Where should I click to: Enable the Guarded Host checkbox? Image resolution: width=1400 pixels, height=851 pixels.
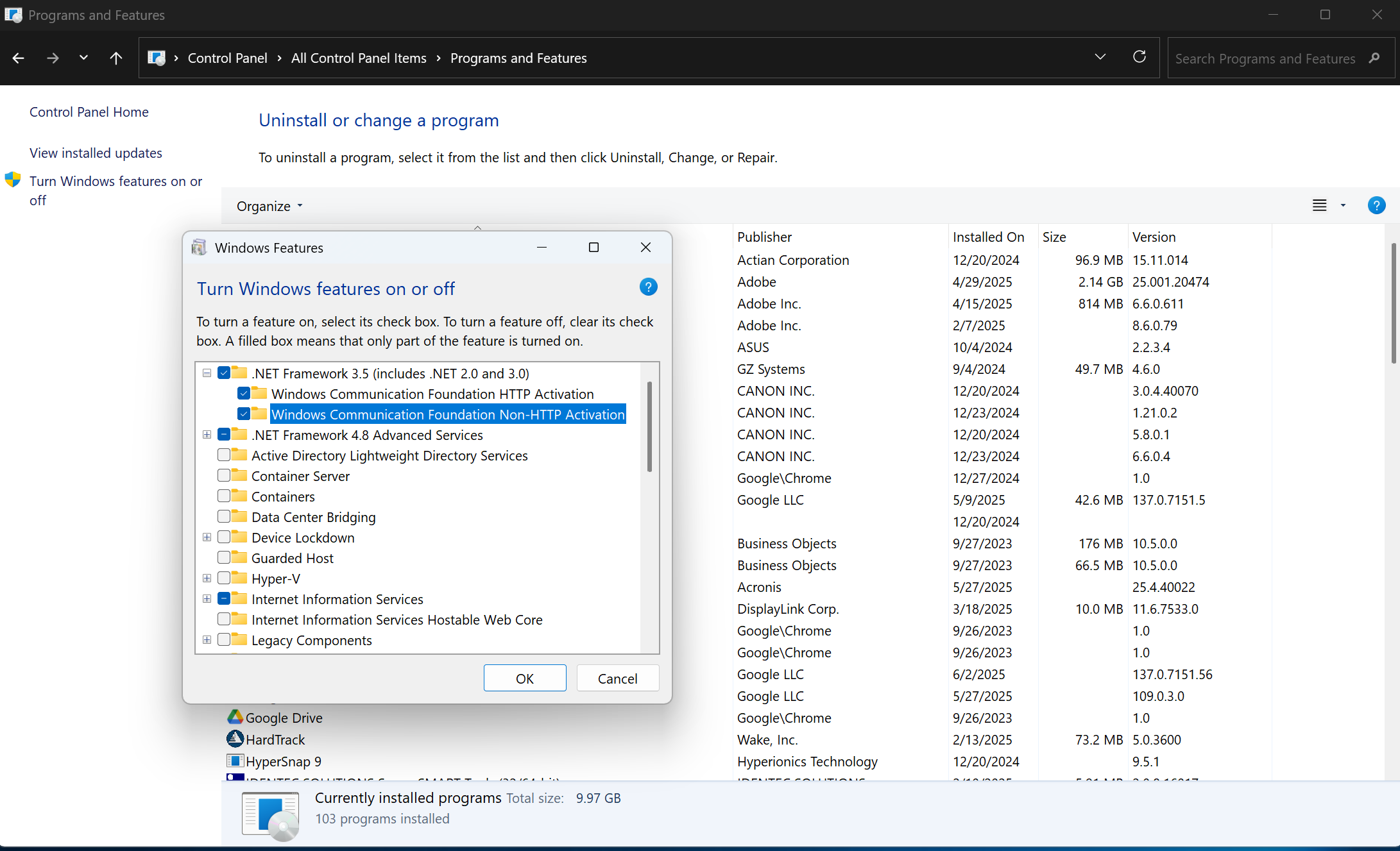pos(224,558)
